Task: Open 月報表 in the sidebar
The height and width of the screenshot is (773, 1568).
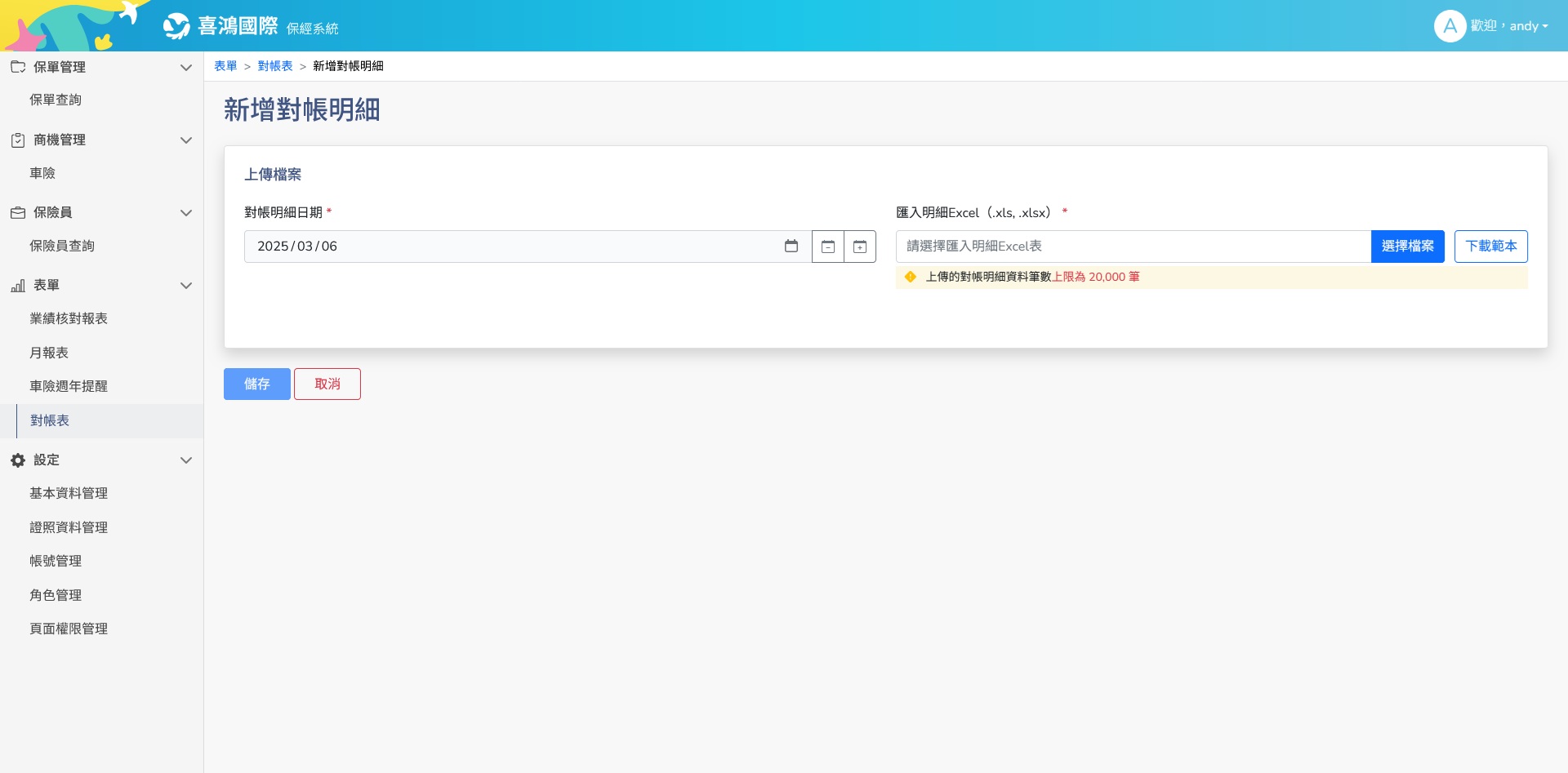Action: (49, 353)
